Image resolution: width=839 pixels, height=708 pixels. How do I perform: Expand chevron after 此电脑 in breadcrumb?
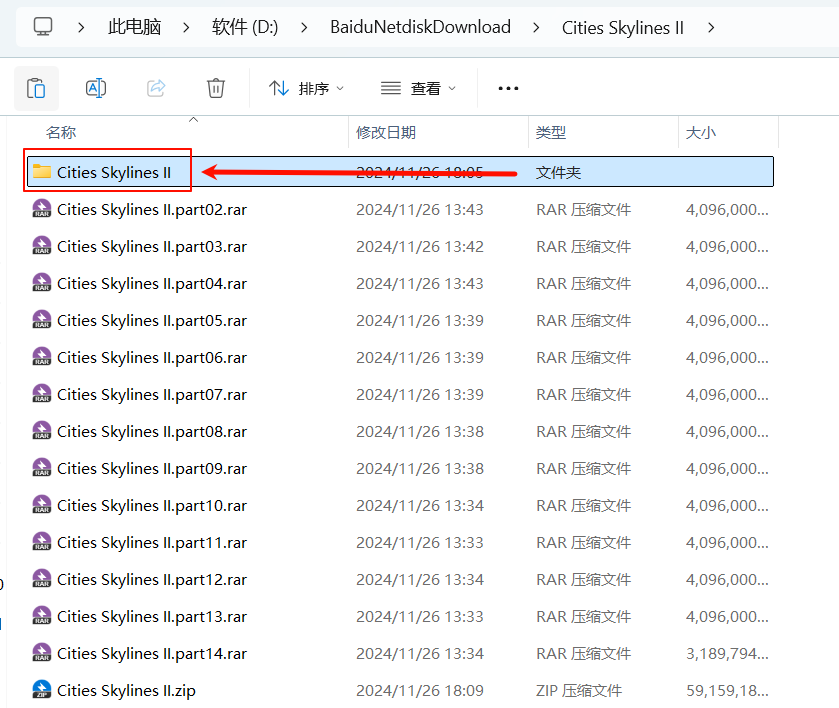point(186,27)
